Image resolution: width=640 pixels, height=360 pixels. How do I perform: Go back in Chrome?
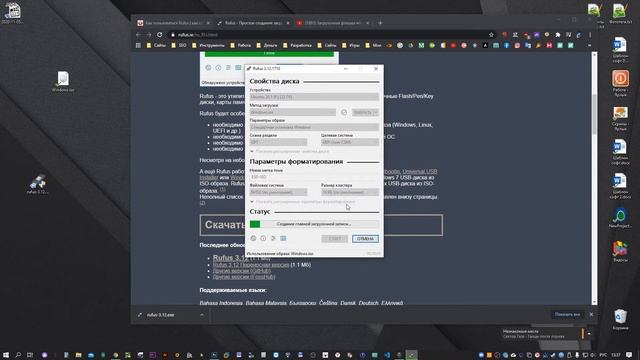(138, 35)
